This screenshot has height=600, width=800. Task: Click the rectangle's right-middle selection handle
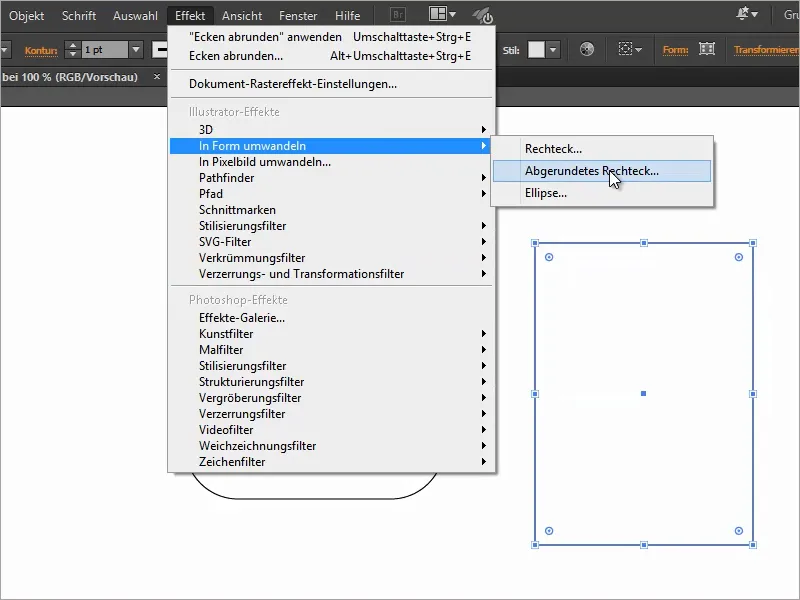[753, 394]
